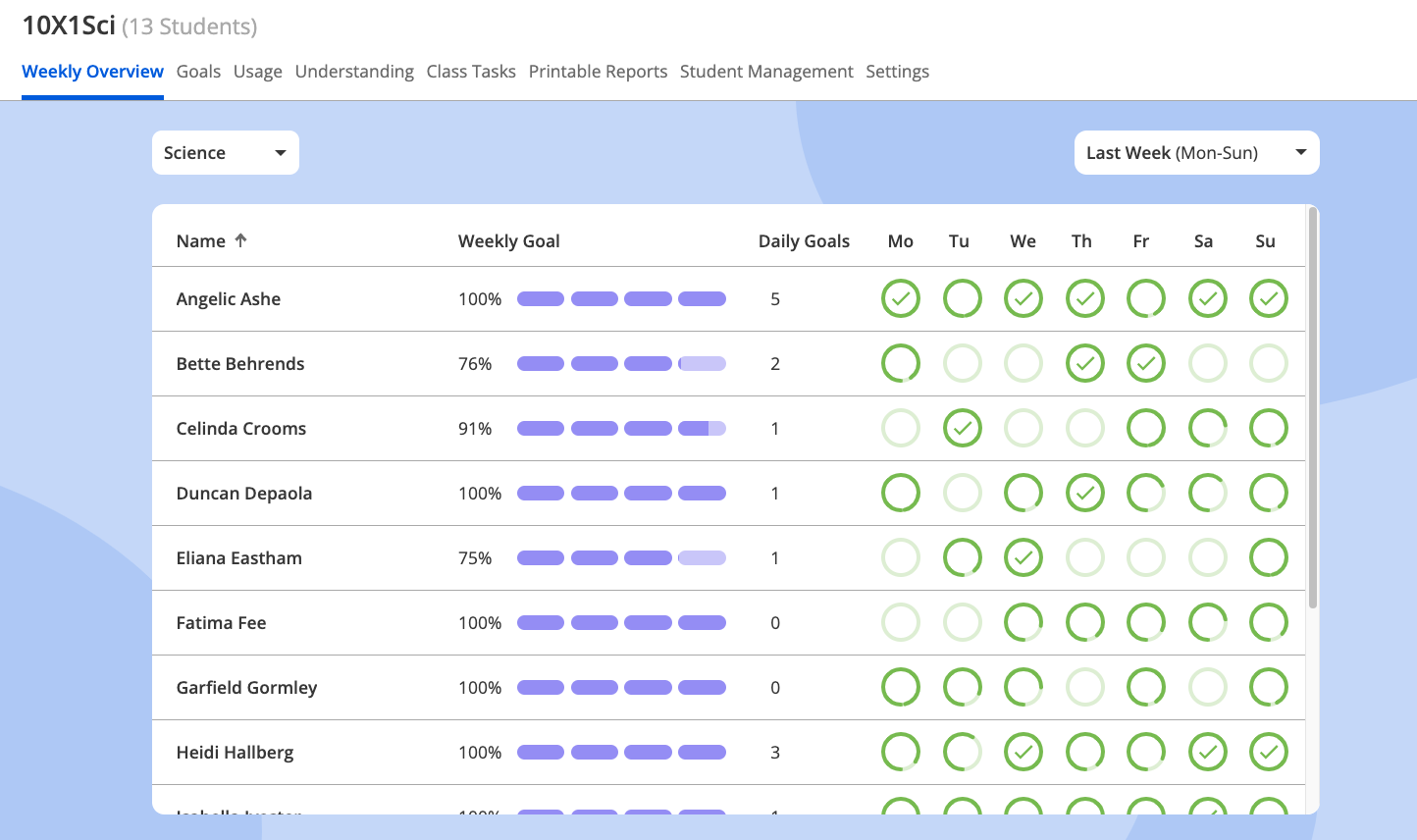
Task: Go to the Student Management tab
Action: pyautogui.click(x=766, y=72)
